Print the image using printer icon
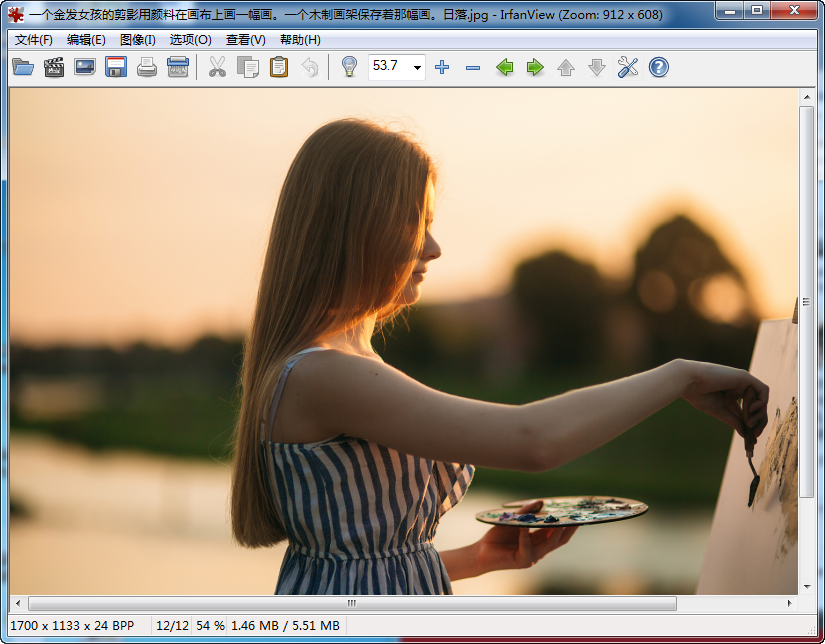Screen dimensions: 825x644 point(147,67)
